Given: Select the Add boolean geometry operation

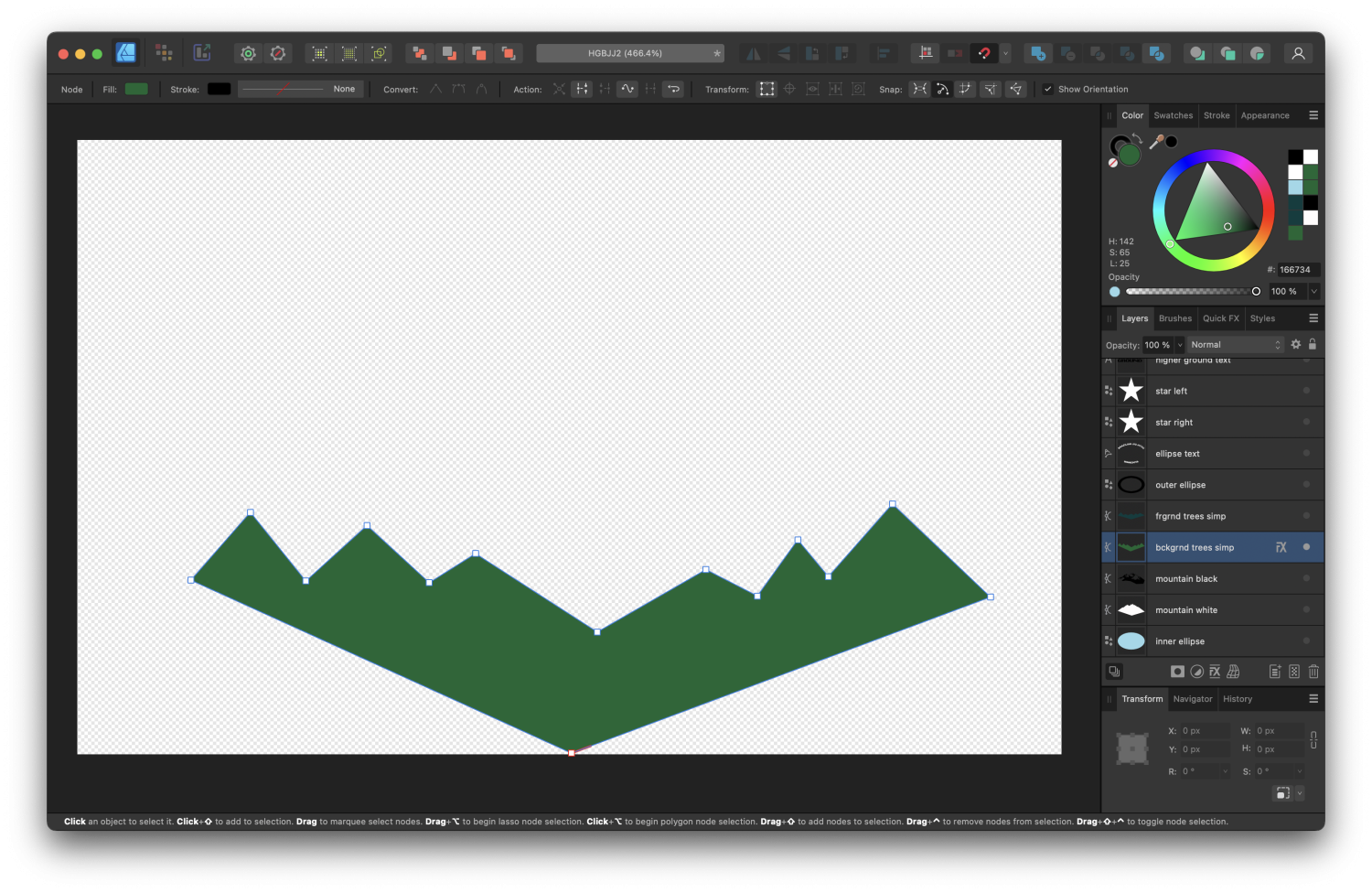Looking at the screenshot, I should click(x=1038, y=53).
